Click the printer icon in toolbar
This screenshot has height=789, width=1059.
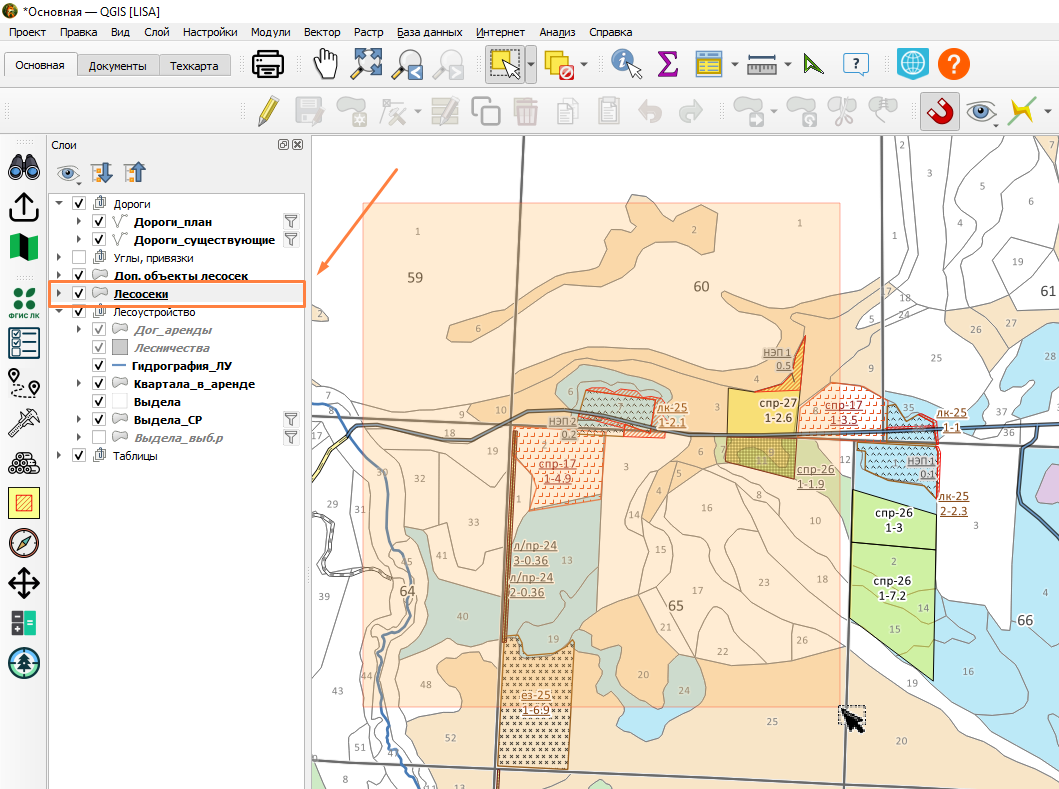coord(267,65)
